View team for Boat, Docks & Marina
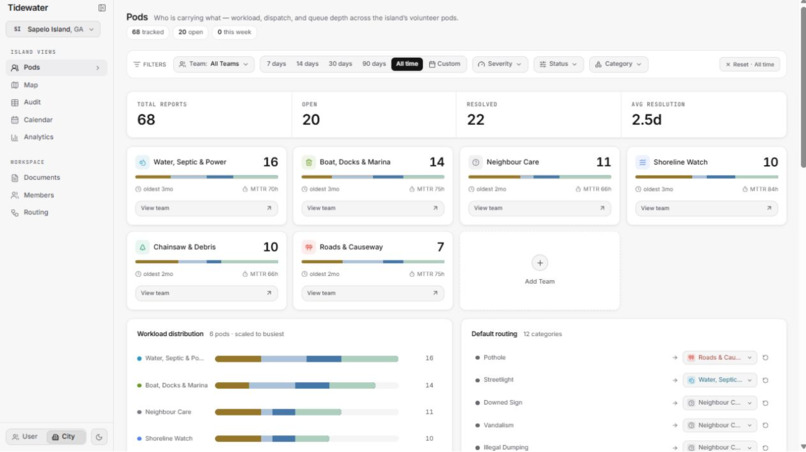 point(373,208)
